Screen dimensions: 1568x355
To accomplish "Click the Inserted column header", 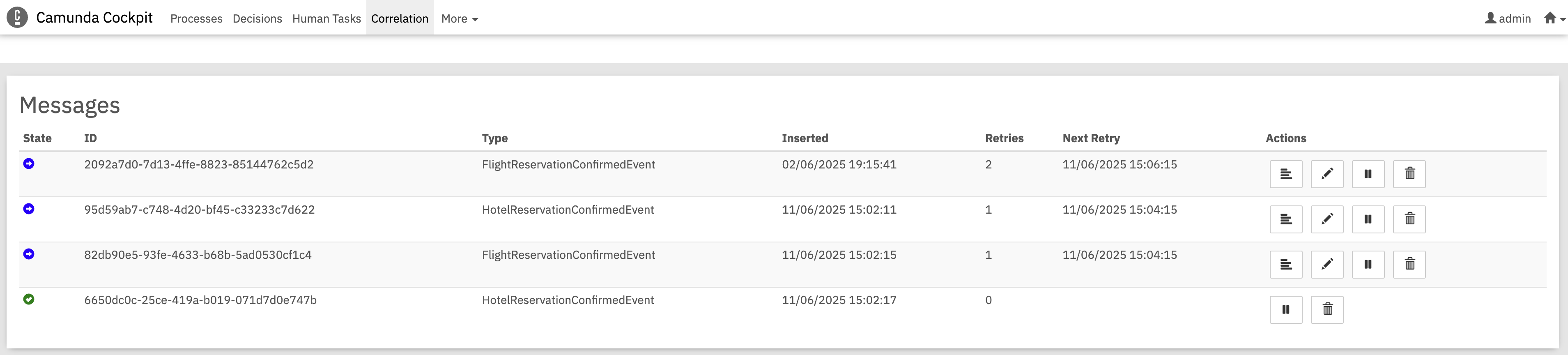I will [x=805, y=138].
